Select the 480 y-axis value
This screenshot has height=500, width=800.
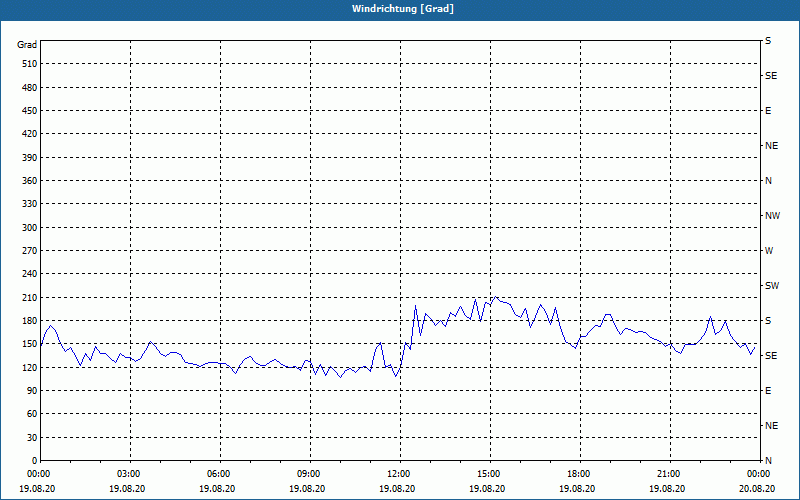point(30,87)
